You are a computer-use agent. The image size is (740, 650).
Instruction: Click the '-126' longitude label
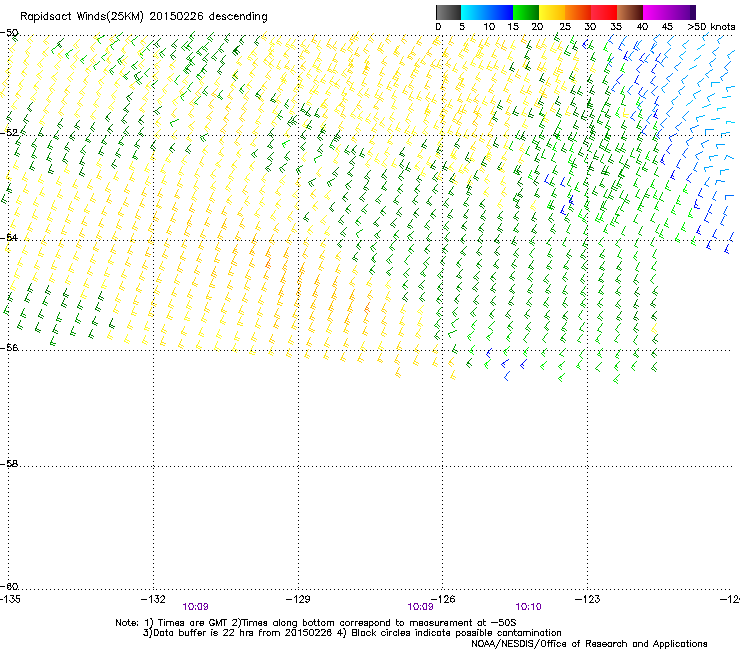click(x=443, y=599)
